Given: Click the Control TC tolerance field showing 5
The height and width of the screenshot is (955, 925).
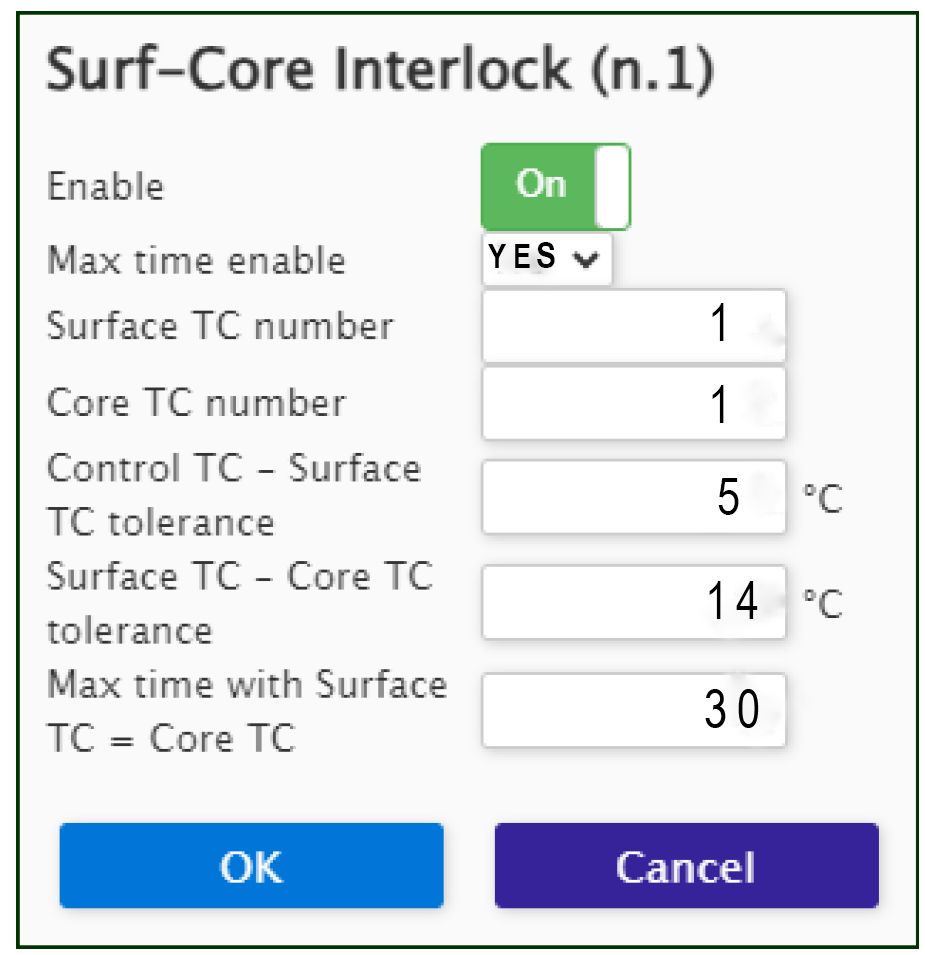Looking at the screenshot, I should pos(634,497).
